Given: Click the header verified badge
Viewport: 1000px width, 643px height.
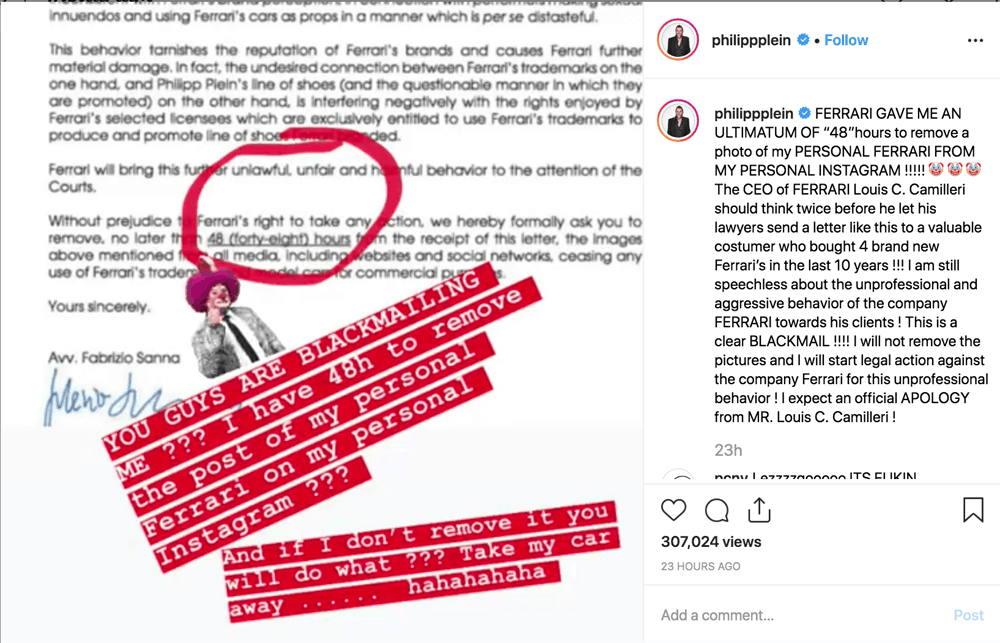Looking at the screenshot, I should pos(804,40).
